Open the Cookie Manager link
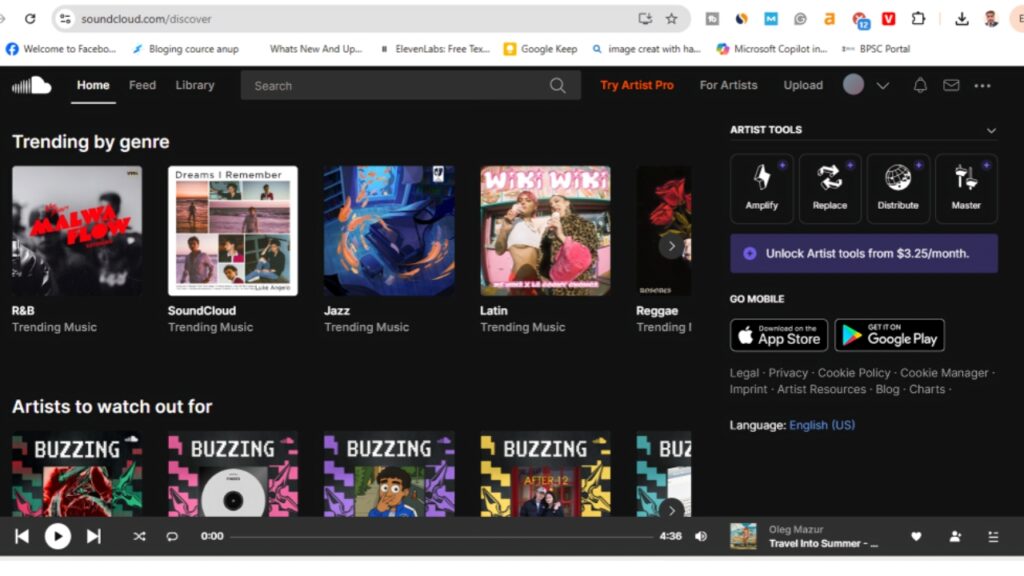 [x=944, y=373]
